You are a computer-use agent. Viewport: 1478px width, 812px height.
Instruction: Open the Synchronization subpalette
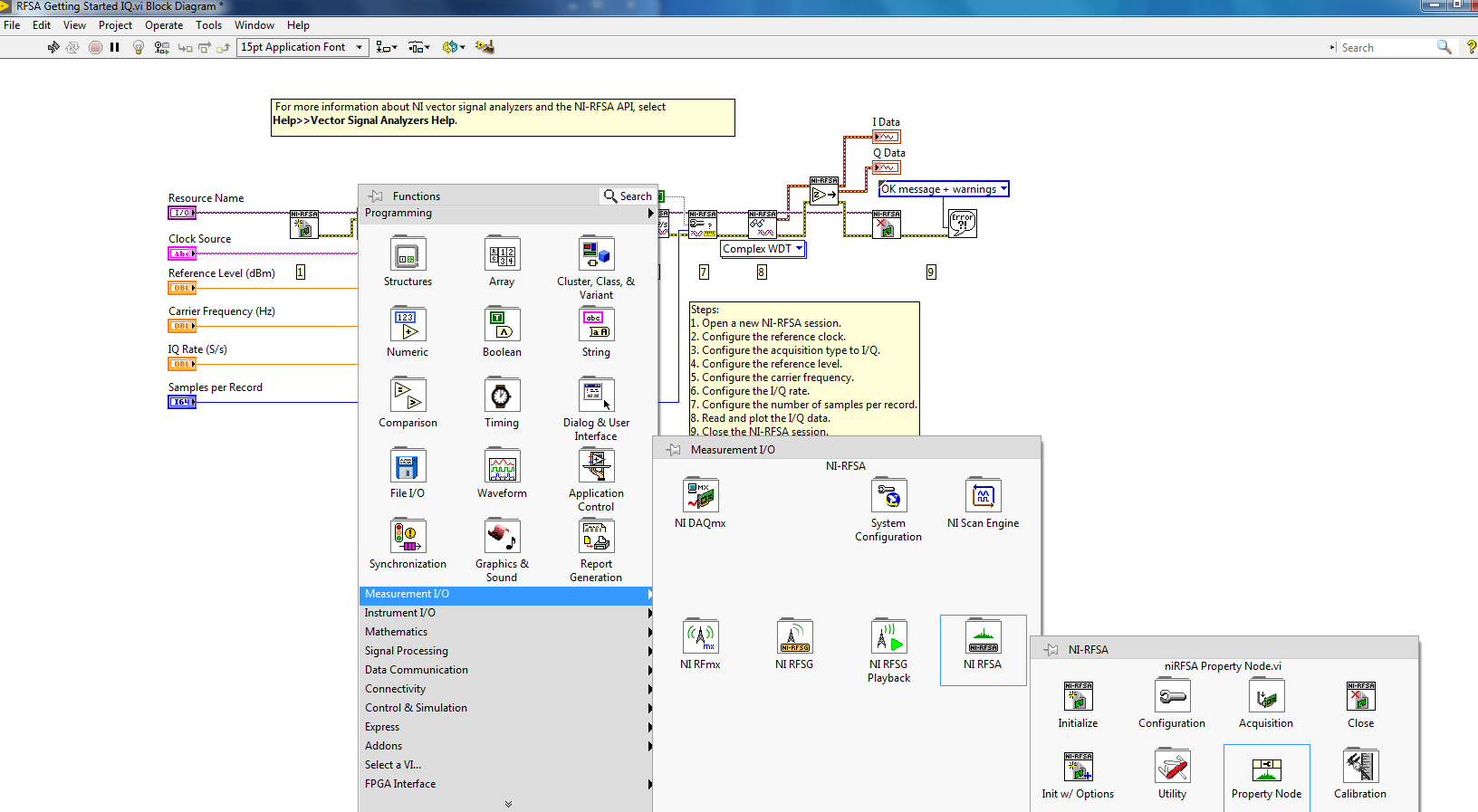tap(408, 544)
